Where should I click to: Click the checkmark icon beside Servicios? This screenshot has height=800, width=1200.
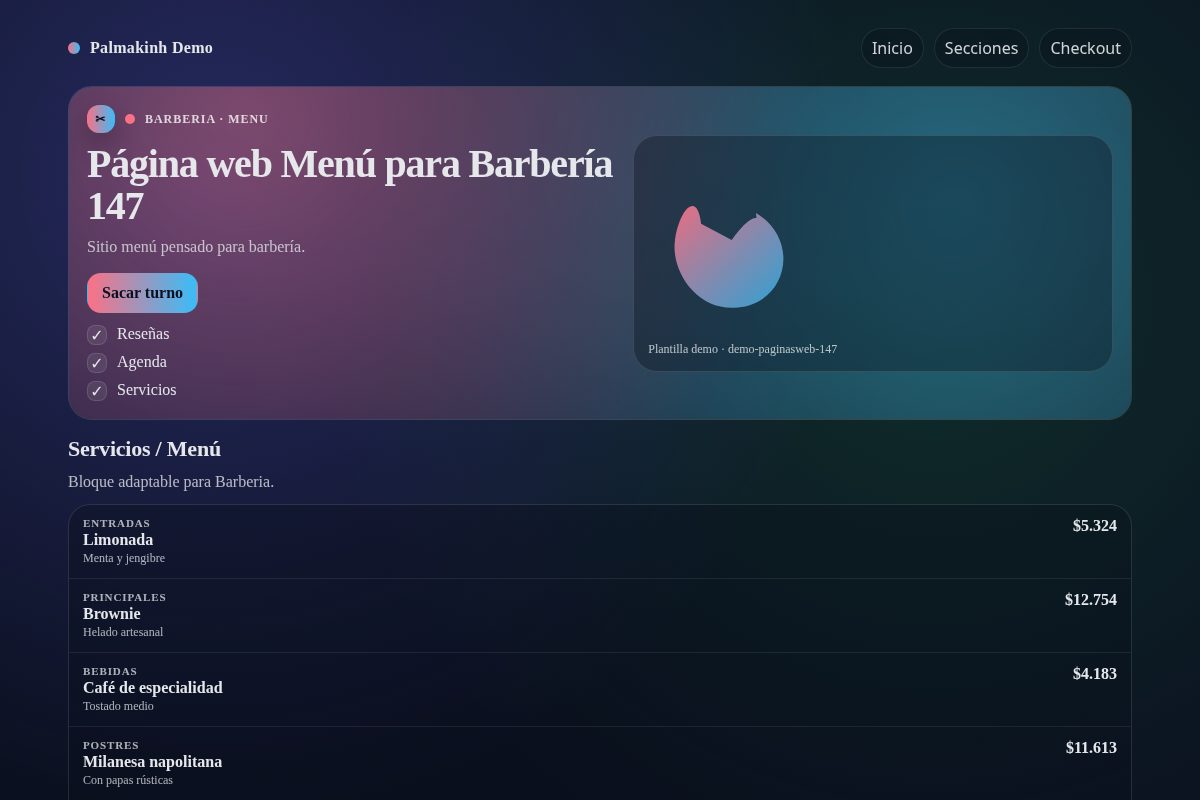[97, 390]
